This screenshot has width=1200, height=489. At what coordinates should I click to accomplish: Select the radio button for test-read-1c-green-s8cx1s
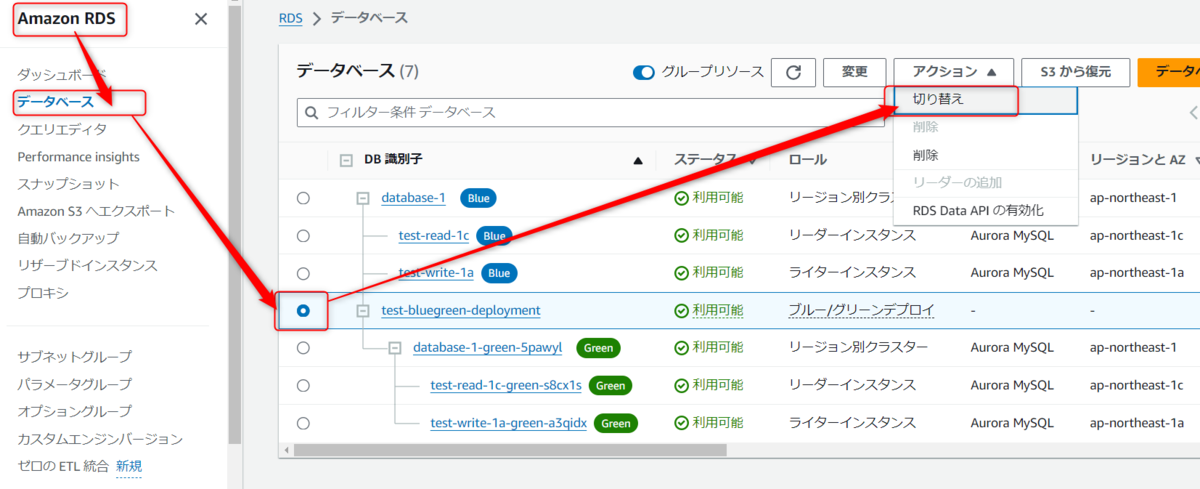click(303, 385)
